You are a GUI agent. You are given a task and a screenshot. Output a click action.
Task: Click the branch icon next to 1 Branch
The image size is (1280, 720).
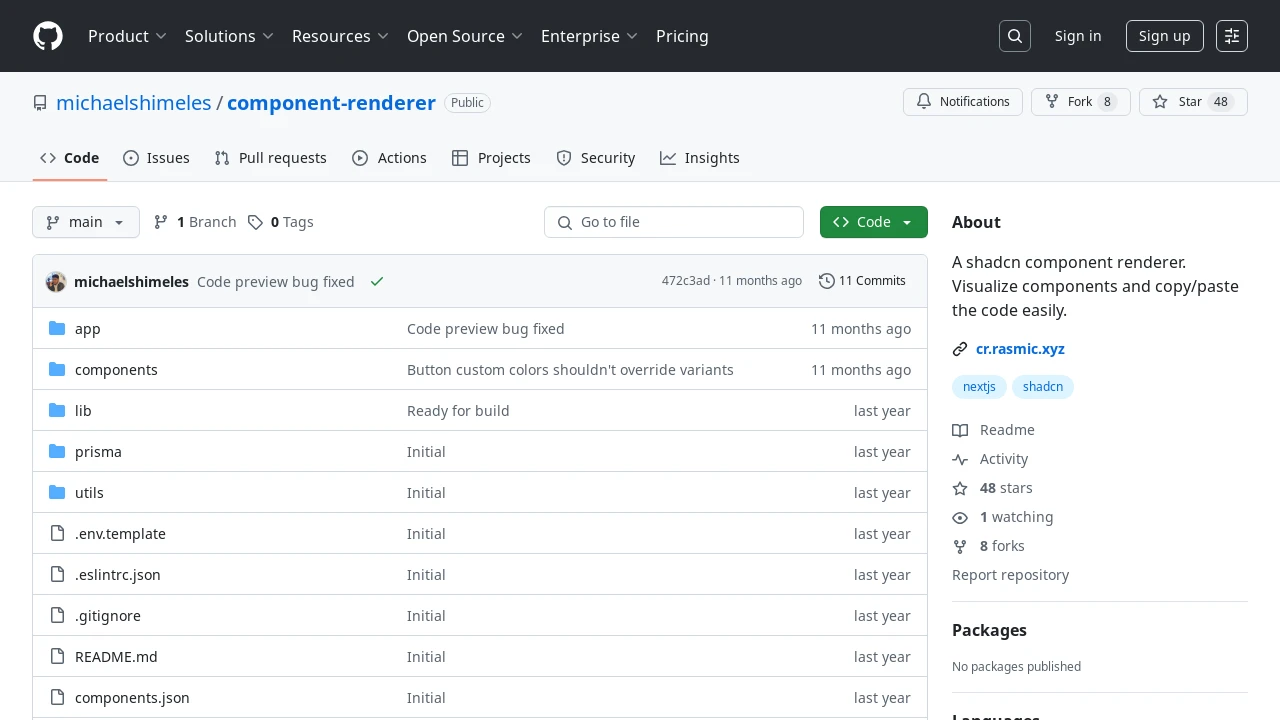pos(161,222)
